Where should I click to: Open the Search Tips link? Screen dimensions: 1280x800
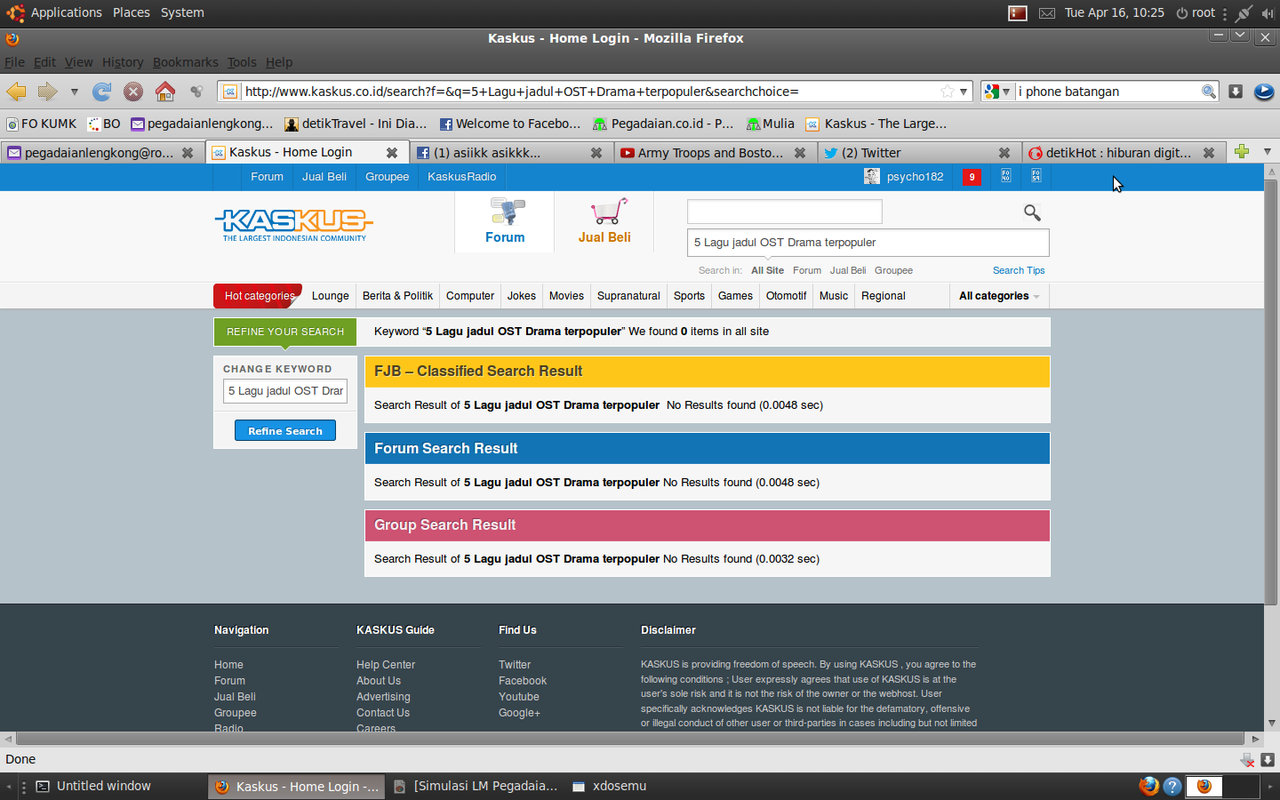pyautogui.click(x=1019, y=270)
